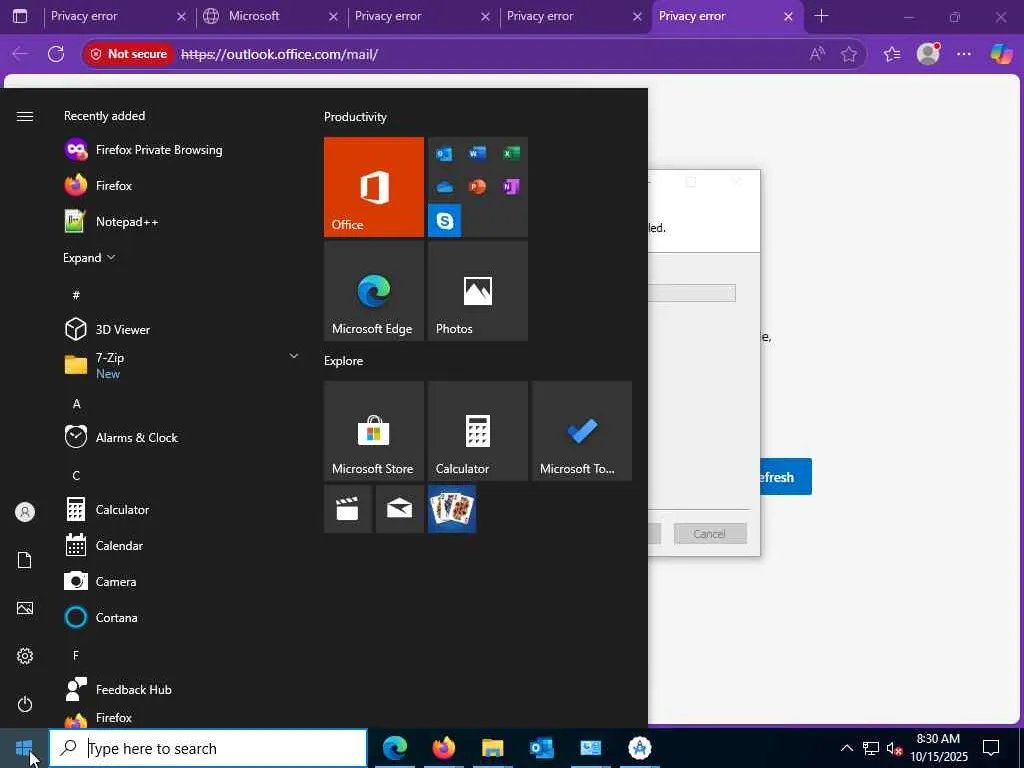Open Outlook icon in the tile folder

(x=444, y=154)
